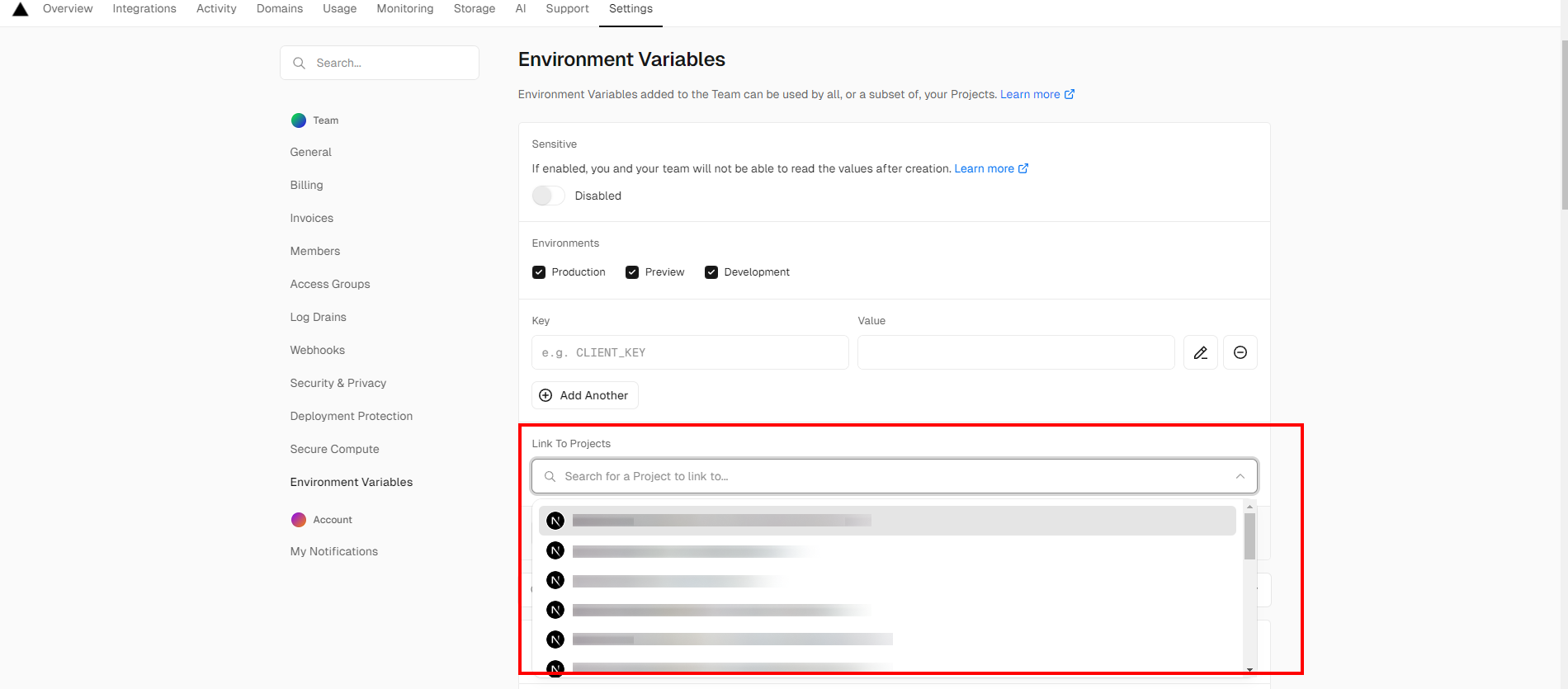Image resolution: width=1568 pixels, height=689 pixels.
Task: Click the external link icon in Sensitive section
Action: pyautogui.click(x=1023, y=168)
